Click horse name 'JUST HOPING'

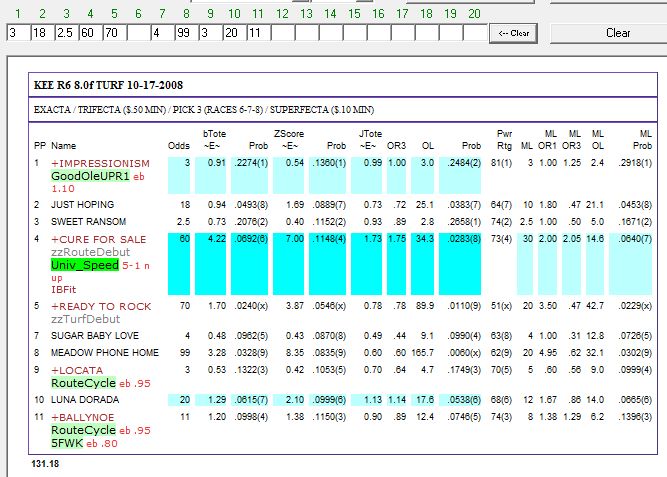[83, 205]
